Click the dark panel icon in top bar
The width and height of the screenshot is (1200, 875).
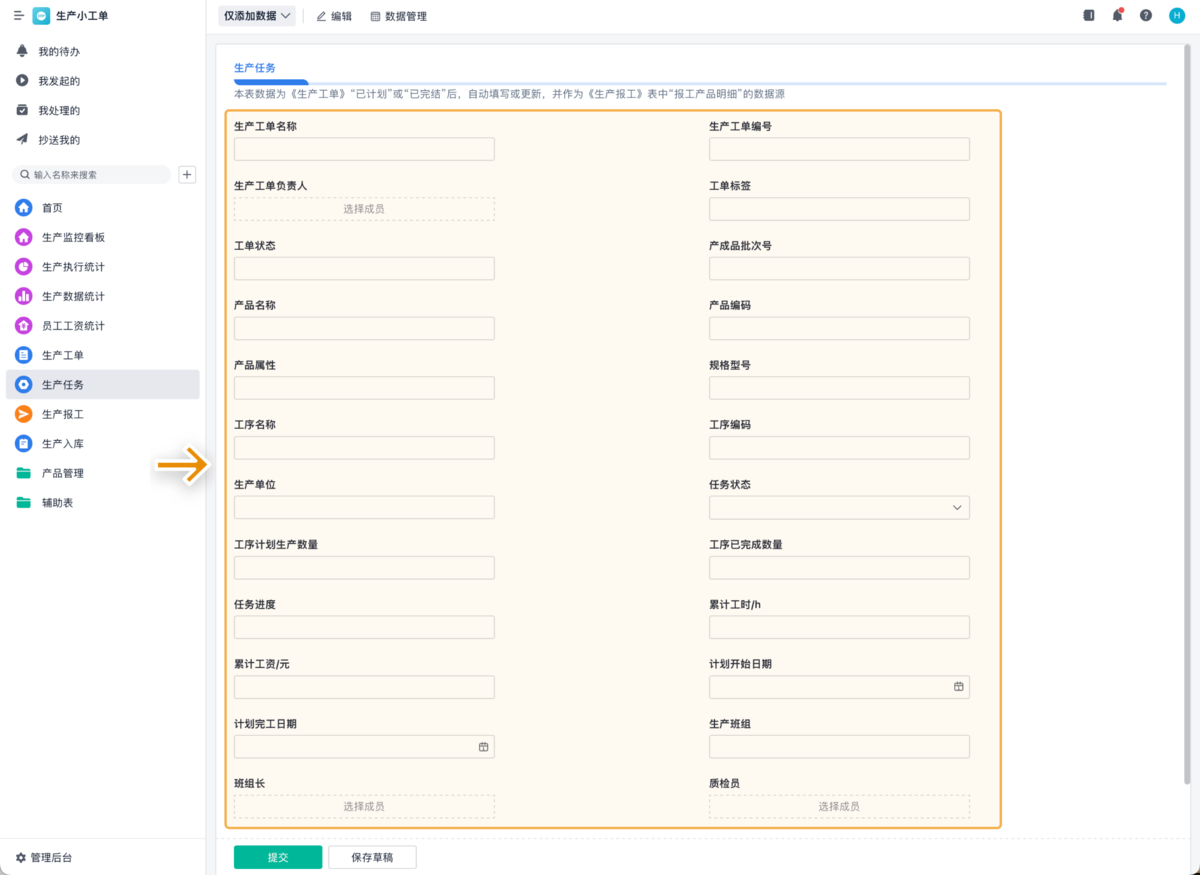[x=1089, y=15]
